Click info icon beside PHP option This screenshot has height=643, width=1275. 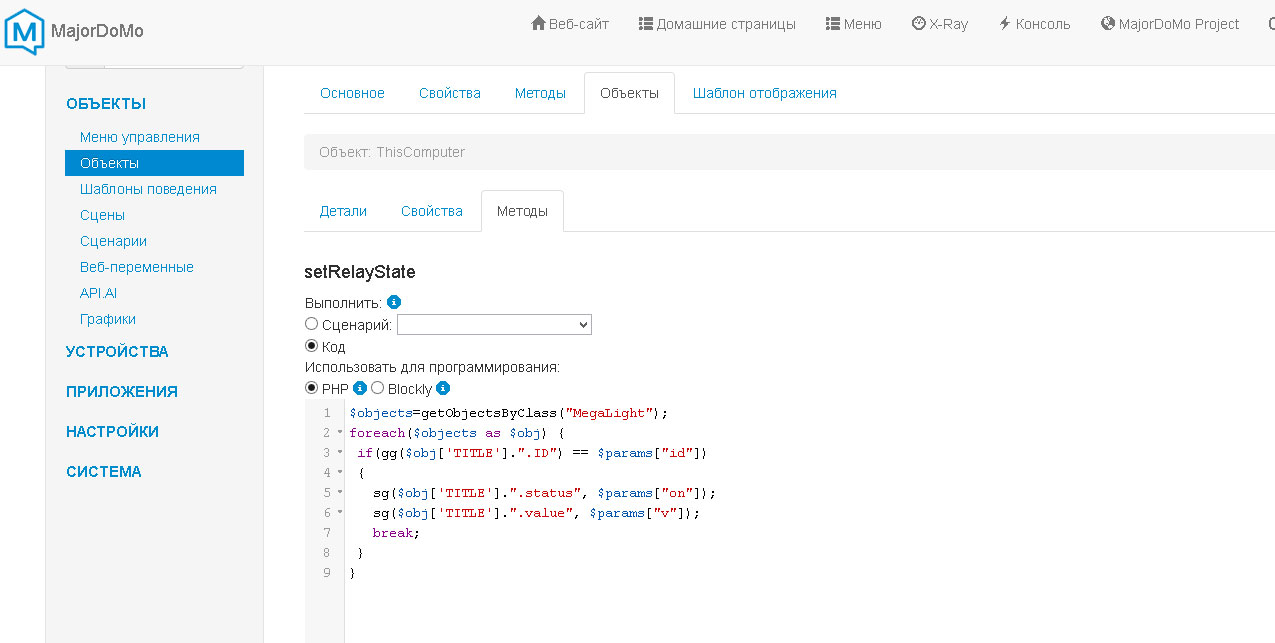point(360,388)
